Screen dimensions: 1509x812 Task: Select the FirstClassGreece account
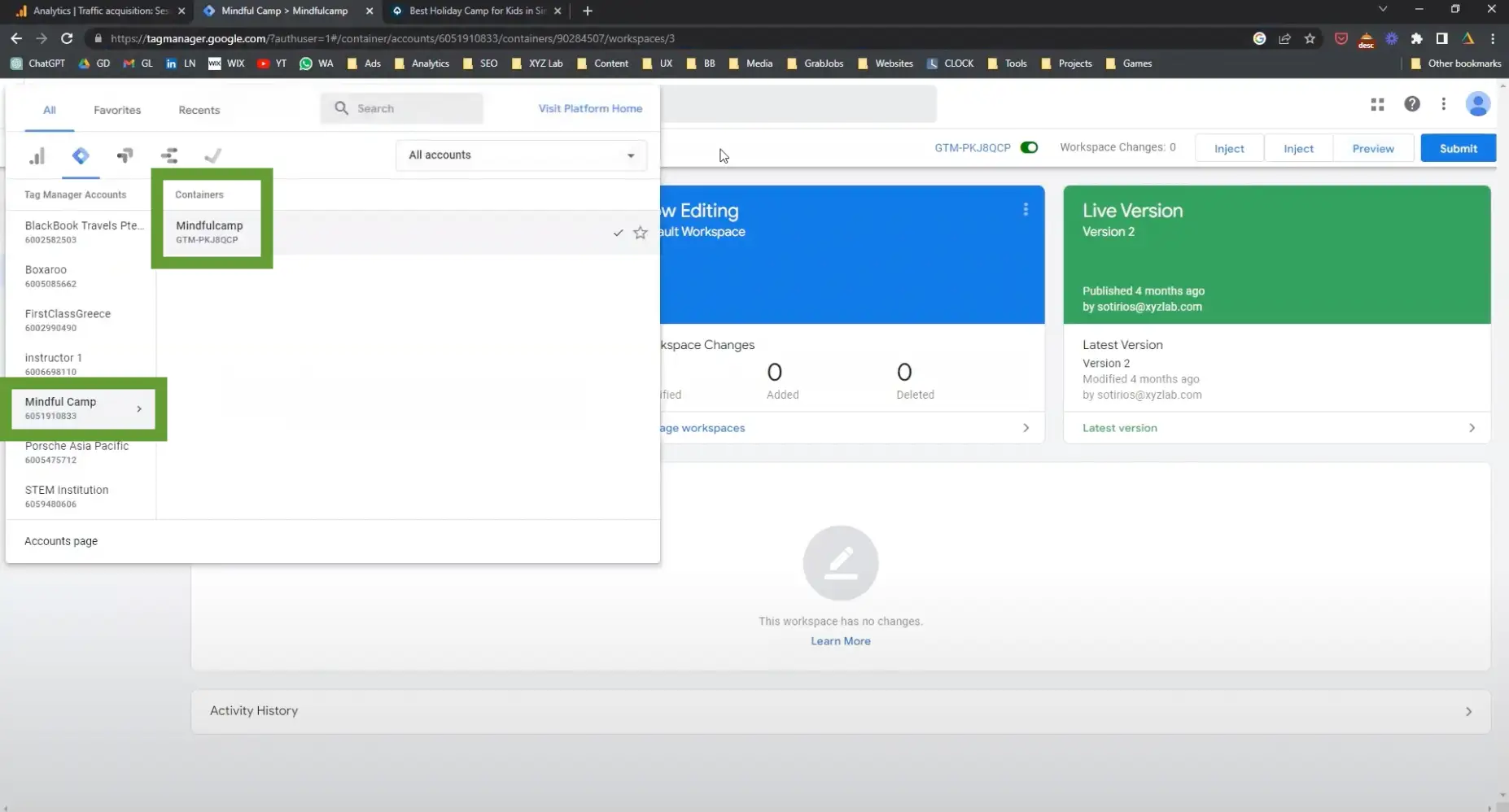pos(68,320)
